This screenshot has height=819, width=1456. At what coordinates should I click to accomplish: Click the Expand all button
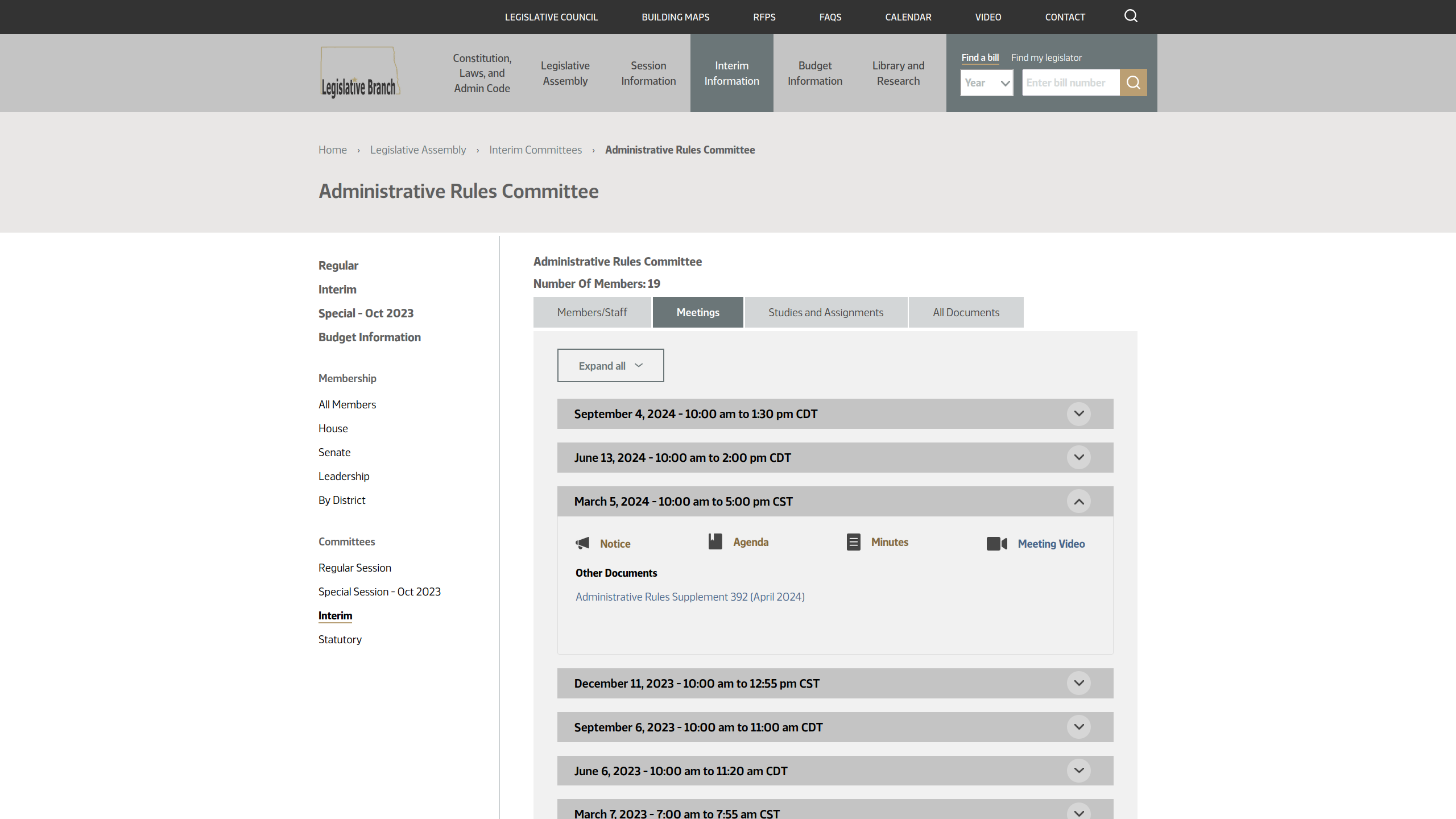pos(610,365)
